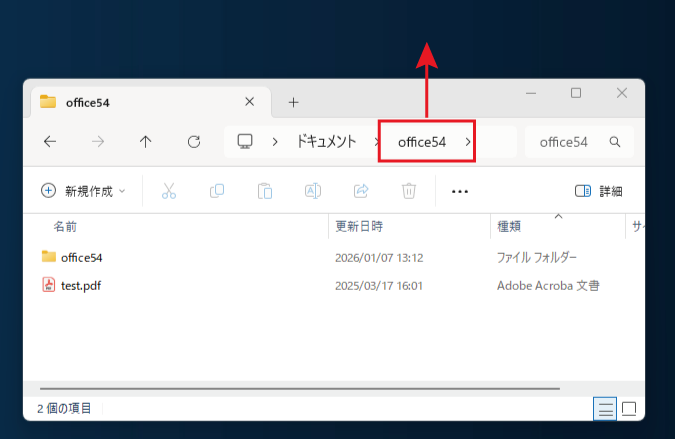
Task: Select the office54 folder icon in list
Action: 49,257
